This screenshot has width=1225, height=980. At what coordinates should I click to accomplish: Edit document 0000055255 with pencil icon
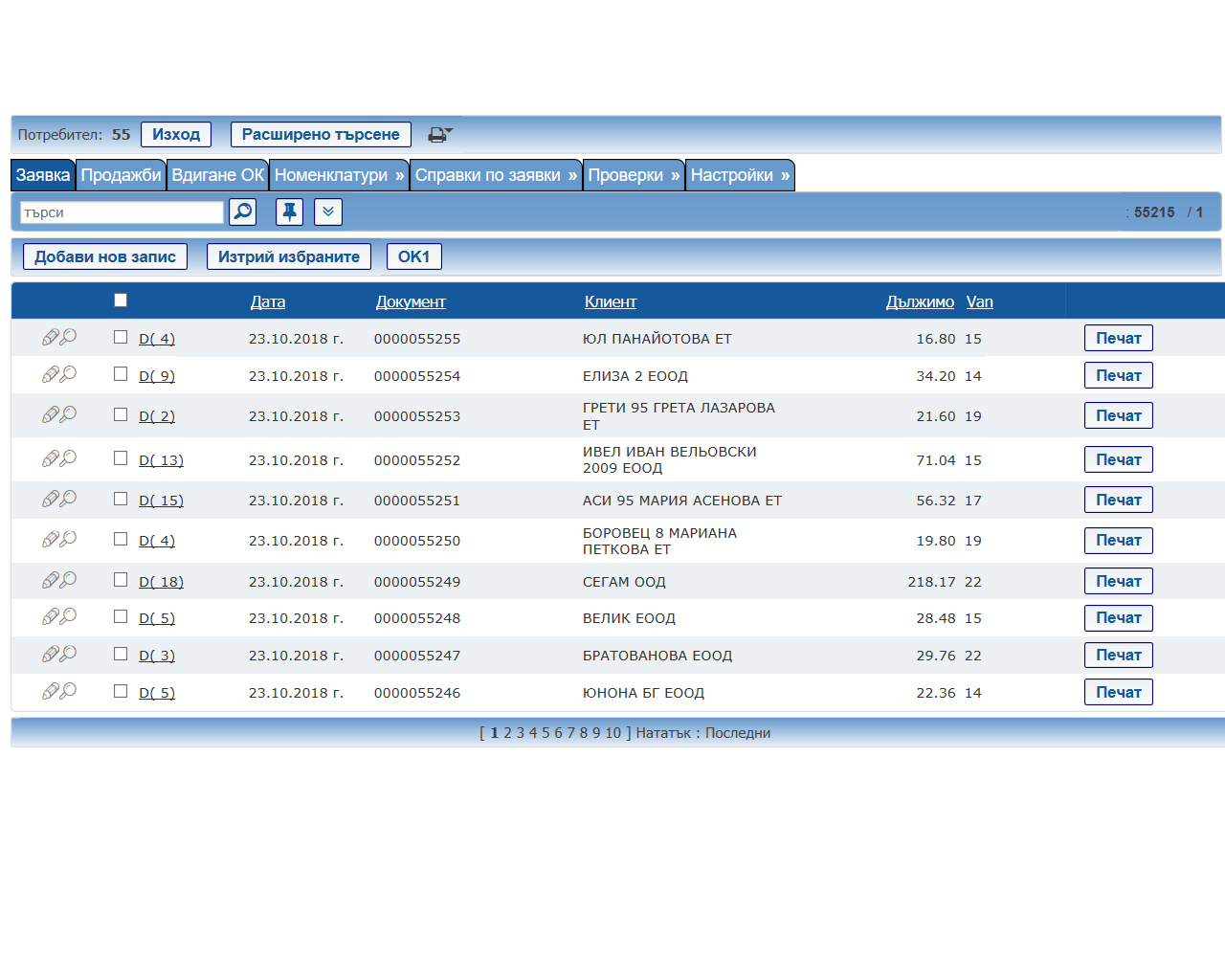click(51, 338)
